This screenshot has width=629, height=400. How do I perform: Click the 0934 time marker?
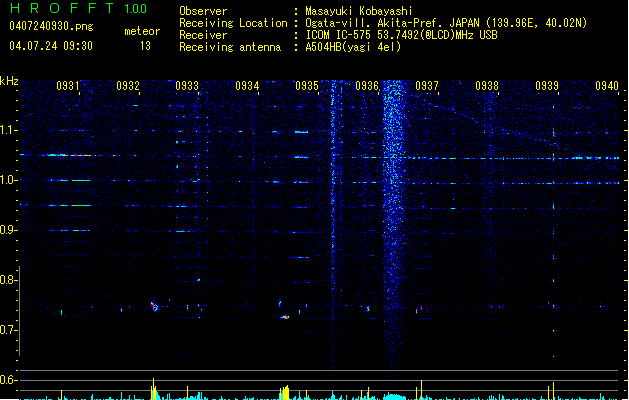tap(247, 86)
